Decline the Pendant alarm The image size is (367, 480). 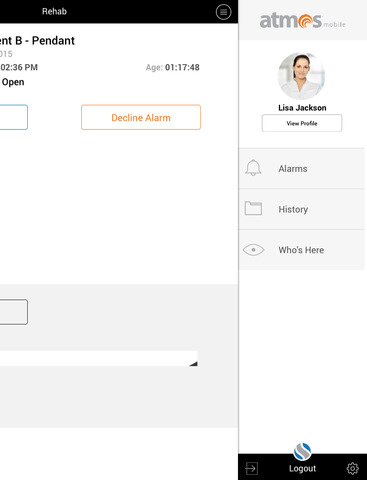click(141, 117)
